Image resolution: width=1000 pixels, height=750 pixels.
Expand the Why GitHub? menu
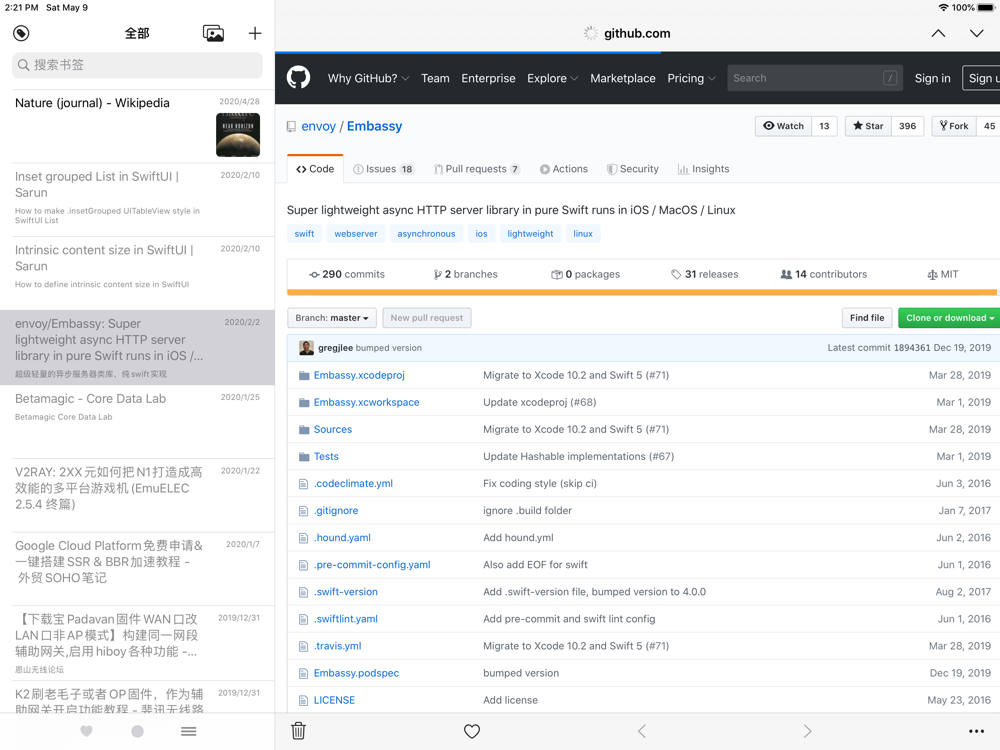368,78
